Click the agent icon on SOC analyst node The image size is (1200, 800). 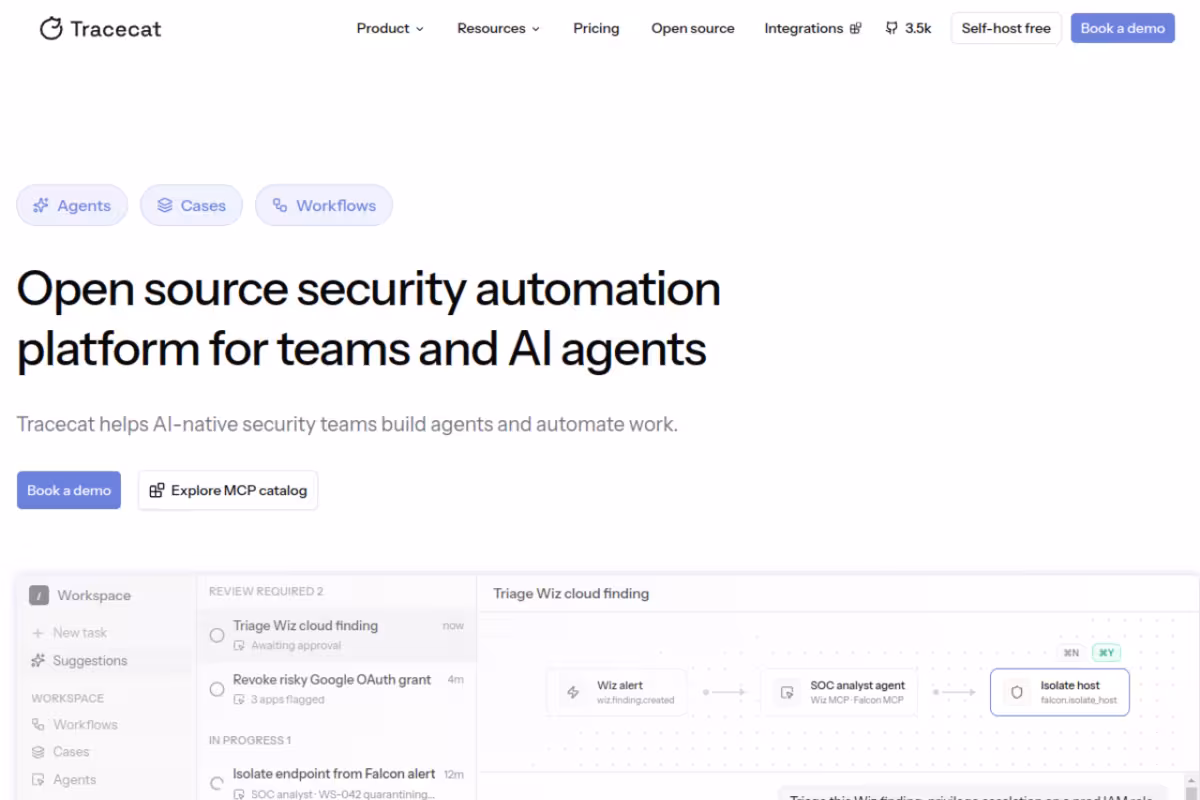click(788, 692)
